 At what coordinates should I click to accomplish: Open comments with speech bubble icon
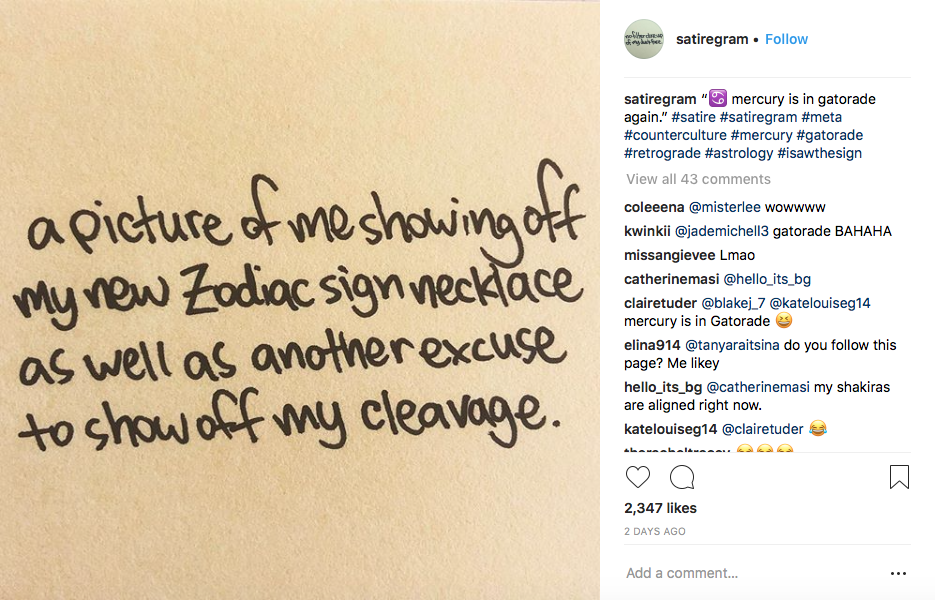point(682,477)
